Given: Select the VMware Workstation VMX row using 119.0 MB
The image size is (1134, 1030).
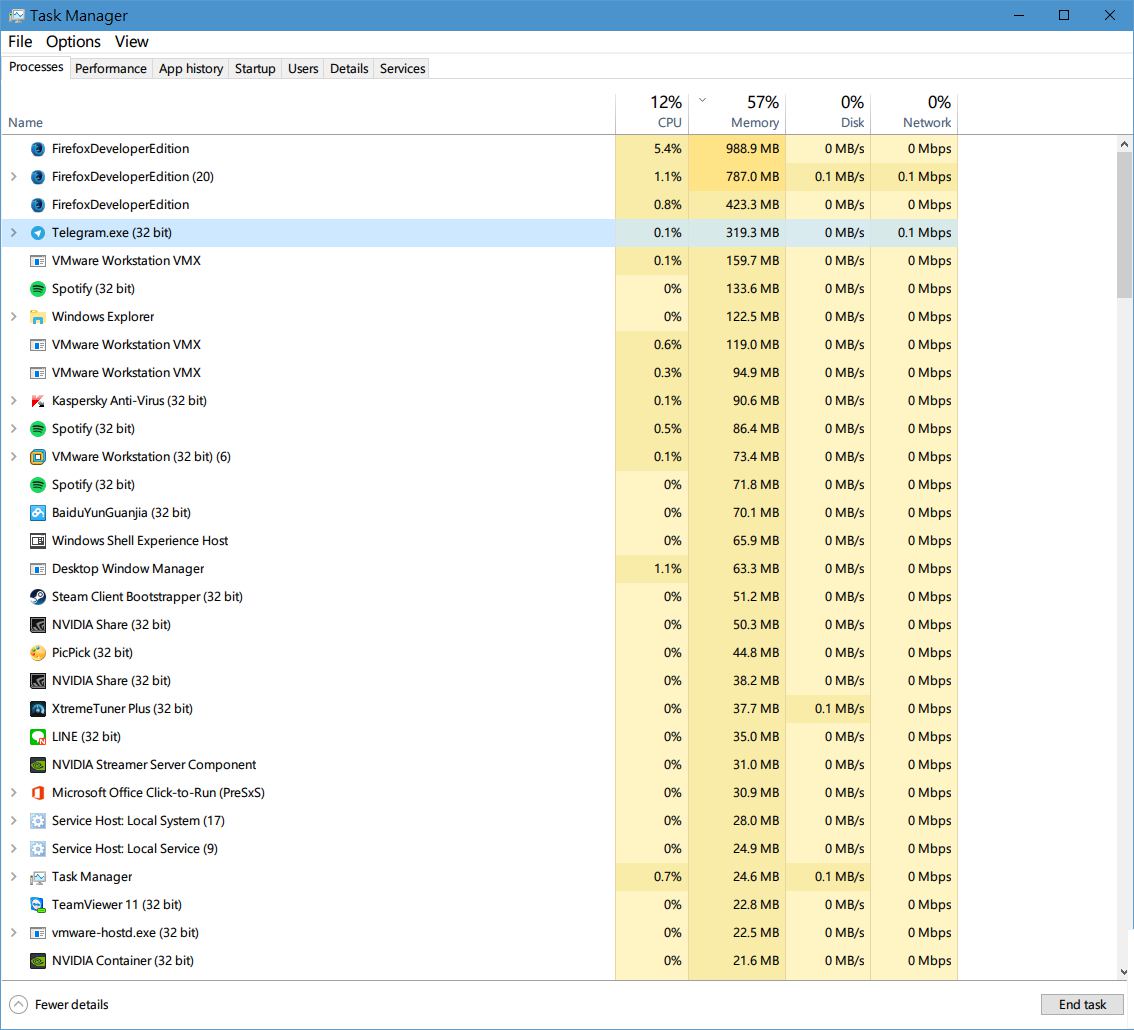Looking at the screenshot, I should 479,345.
